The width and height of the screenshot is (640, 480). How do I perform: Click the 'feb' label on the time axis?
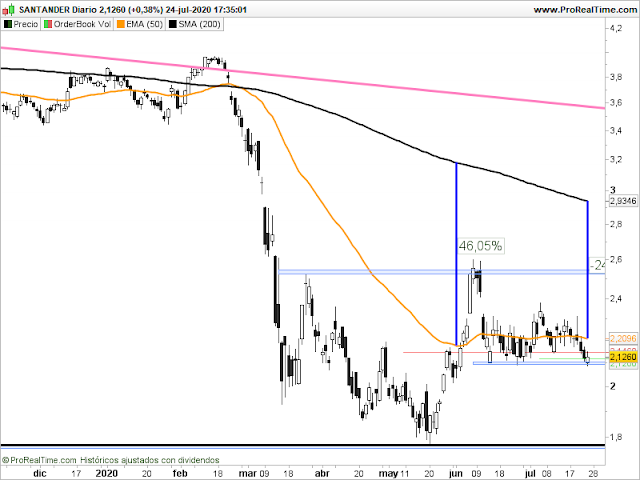[180, 473]
